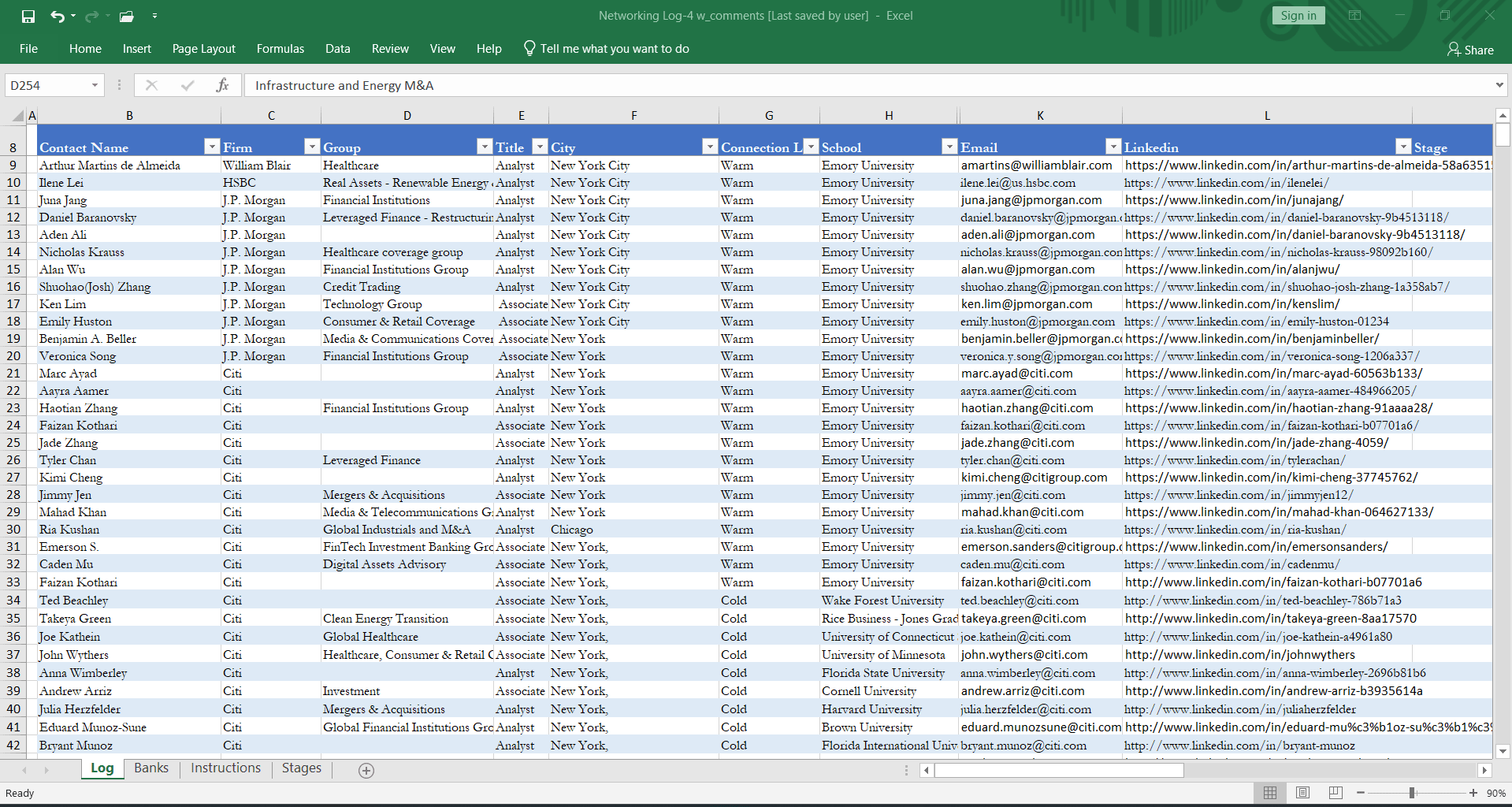1512x807 pixels.
Task: Select the Log sheet tab
Action: coord(102,768)
